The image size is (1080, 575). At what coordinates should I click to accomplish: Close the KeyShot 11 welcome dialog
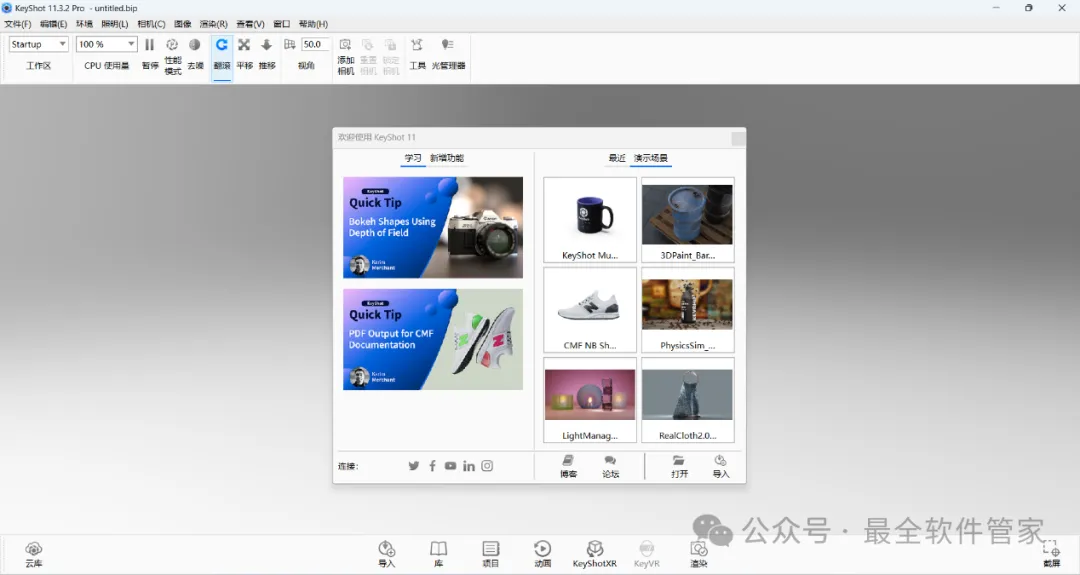tap(738, 138)
